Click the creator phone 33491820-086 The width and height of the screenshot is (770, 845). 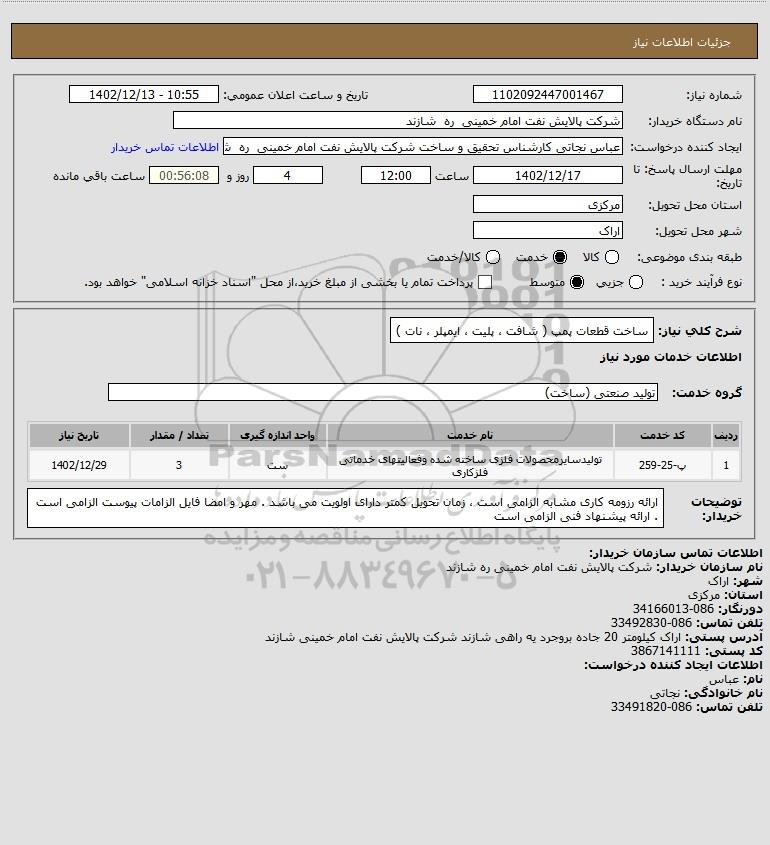[651, 707]
